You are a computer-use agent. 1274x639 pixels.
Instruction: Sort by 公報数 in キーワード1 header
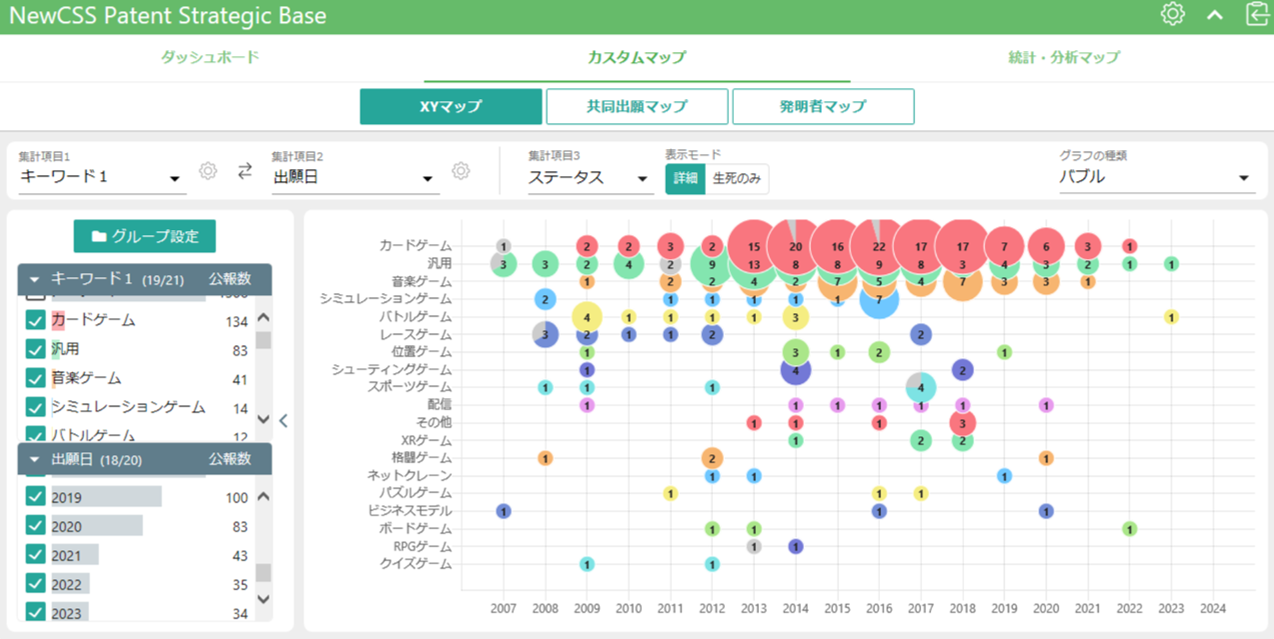click(x=230, y=279)
